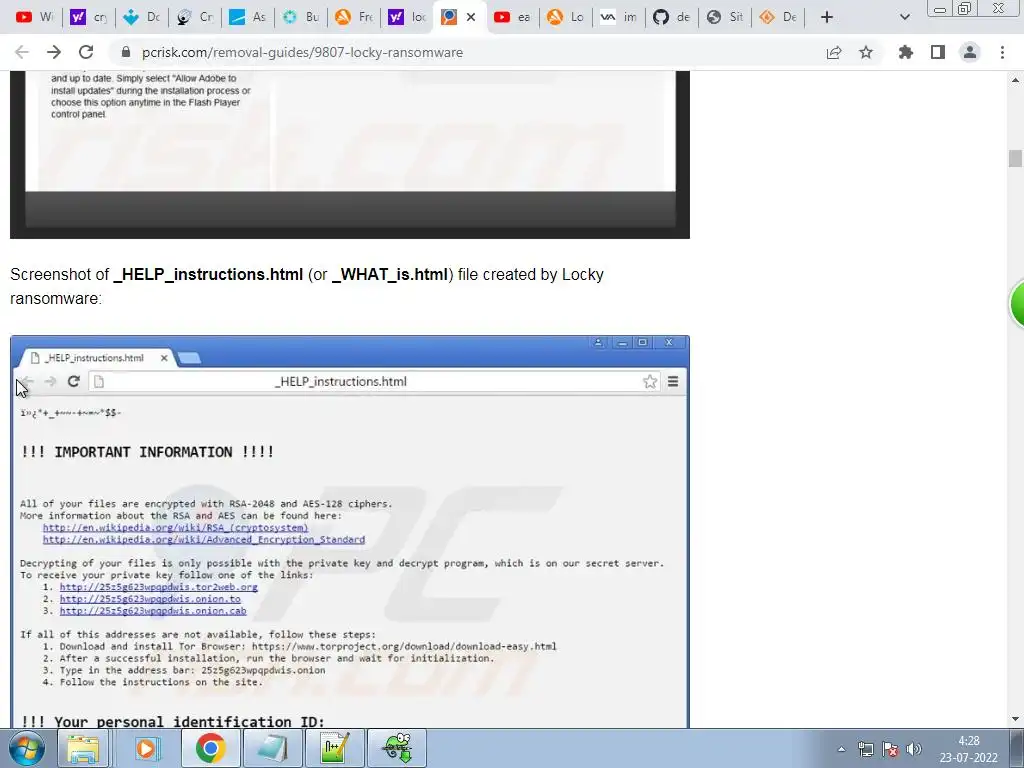1024x768 pixels.
Task: Click the bold text '_HELP_instructions.html' in the caption
Action: point(208,274)
